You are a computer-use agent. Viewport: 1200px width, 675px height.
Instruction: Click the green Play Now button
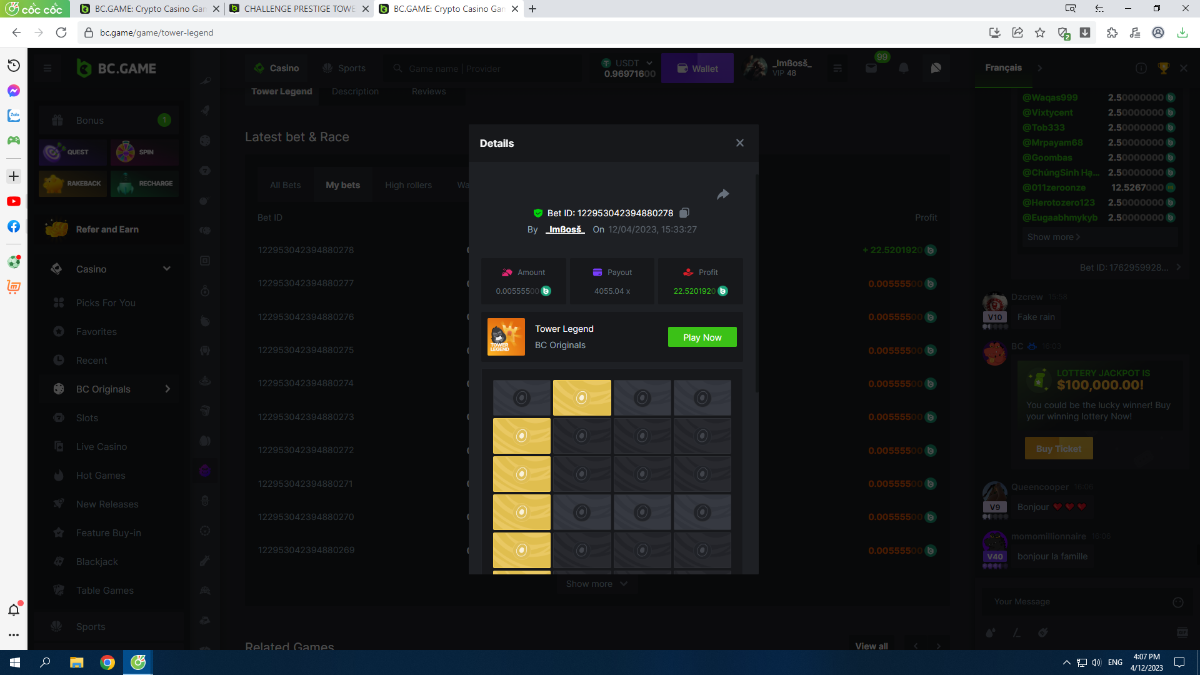[702, 337]
